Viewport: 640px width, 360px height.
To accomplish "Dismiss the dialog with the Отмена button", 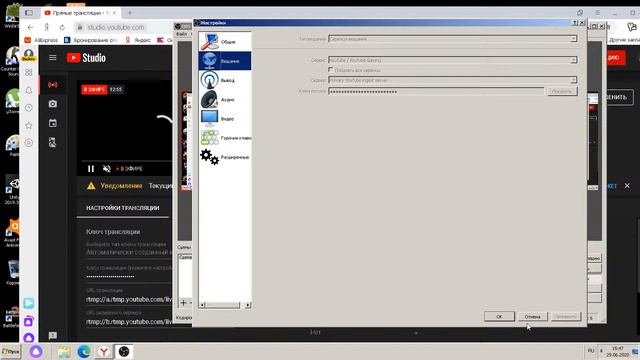I will point(532,316).
